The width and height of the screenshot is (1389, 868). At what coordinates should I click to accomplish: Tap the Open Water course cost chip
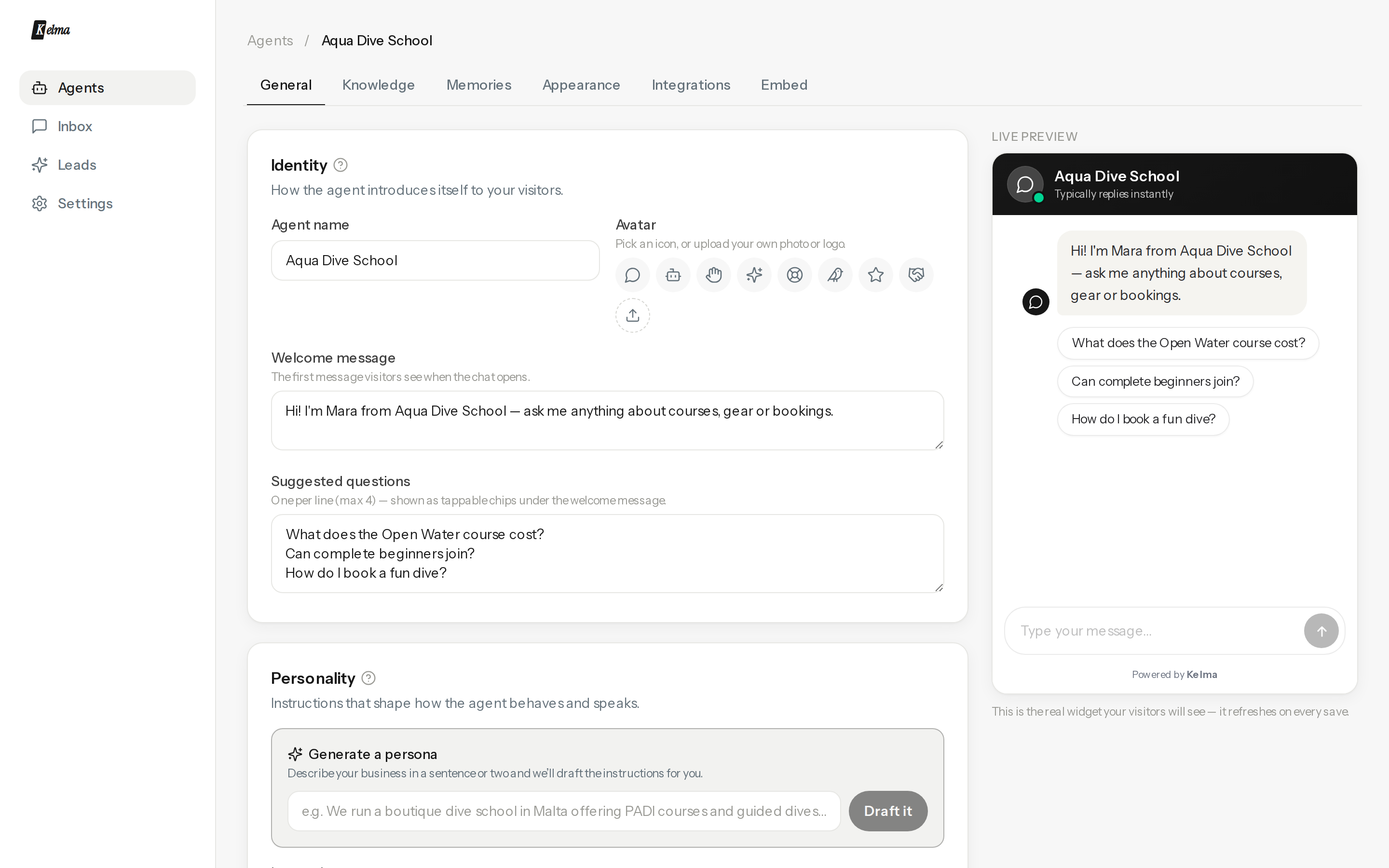coord(1188,343)
